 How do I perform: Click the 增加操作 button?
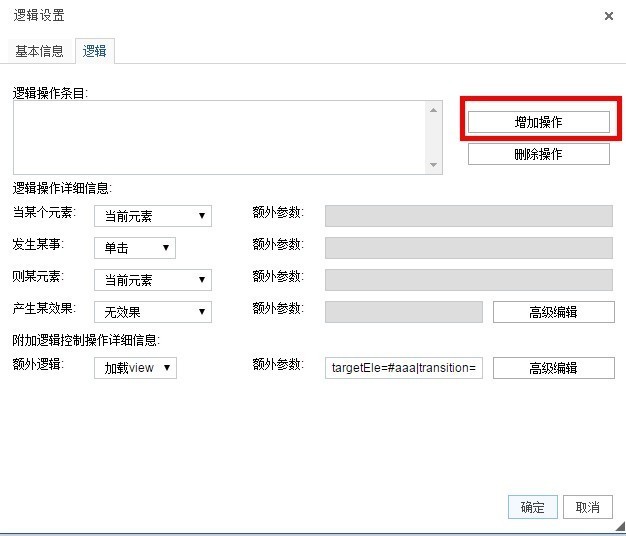pyautogui.click(x=539, y=122)
